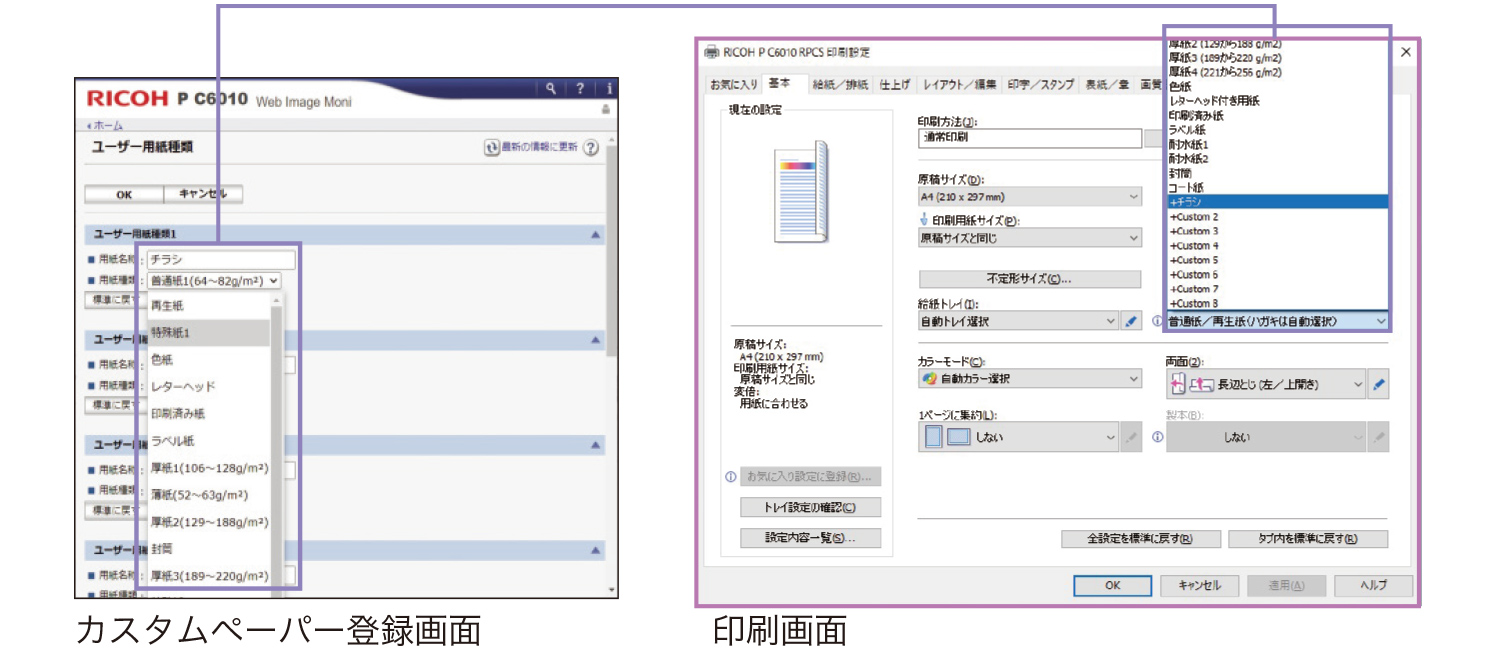Click the pencil edit icon next to 両面 dropdown

click(1379, 383)
